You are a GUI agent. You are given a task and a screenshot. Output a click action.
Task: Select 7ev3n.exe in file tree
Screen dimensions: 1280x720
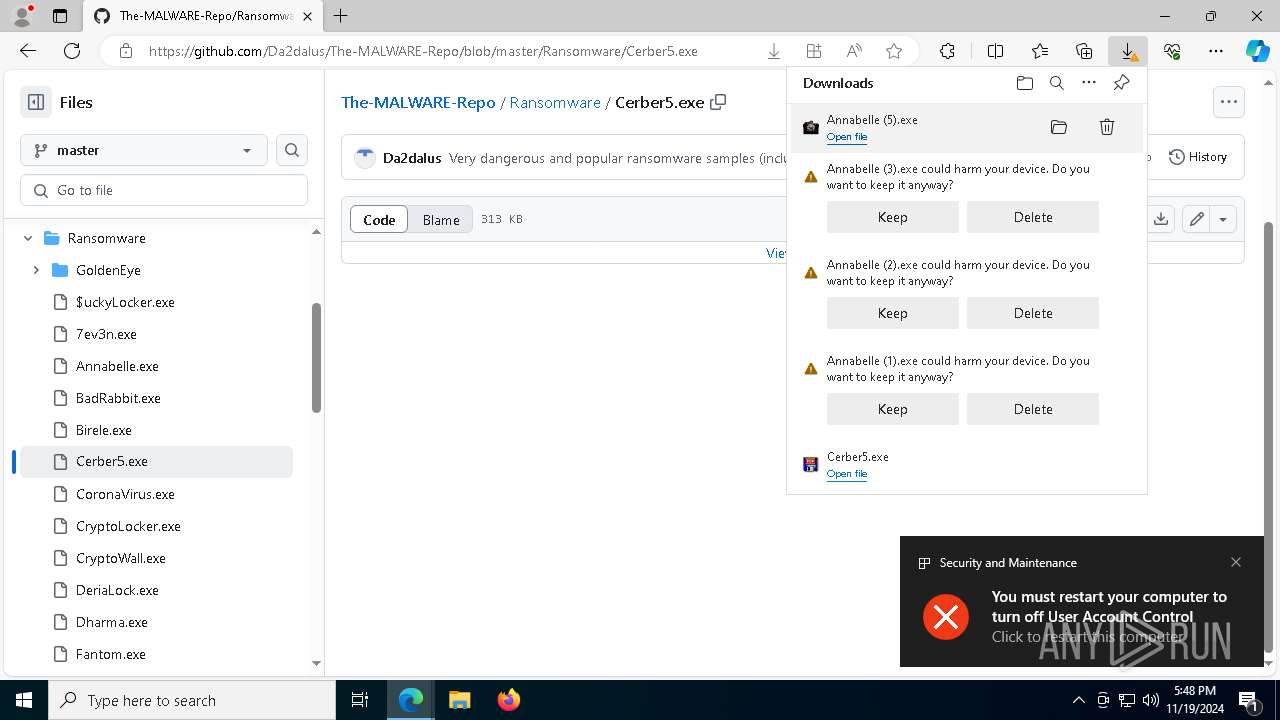106,334
